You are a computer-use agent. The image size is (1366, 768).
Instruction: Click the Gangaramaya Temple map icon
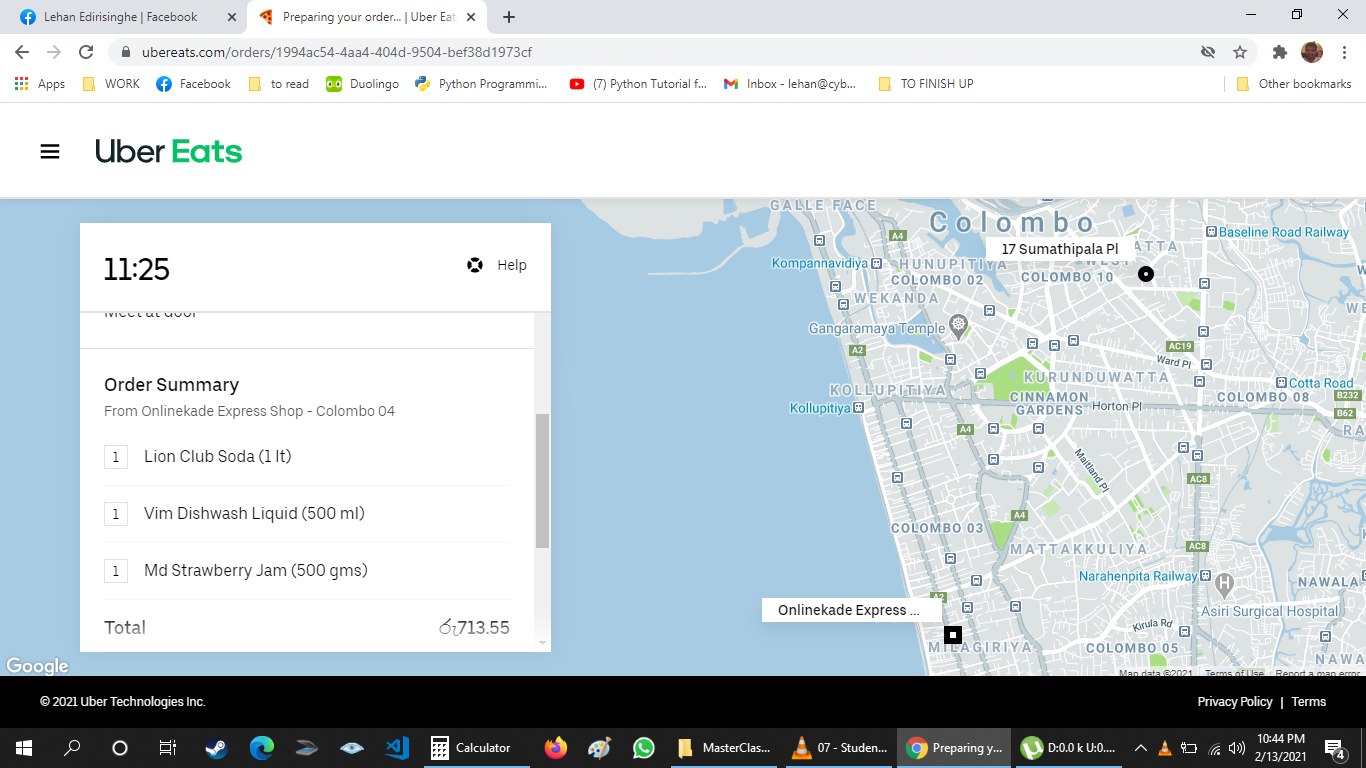point(959,325)
